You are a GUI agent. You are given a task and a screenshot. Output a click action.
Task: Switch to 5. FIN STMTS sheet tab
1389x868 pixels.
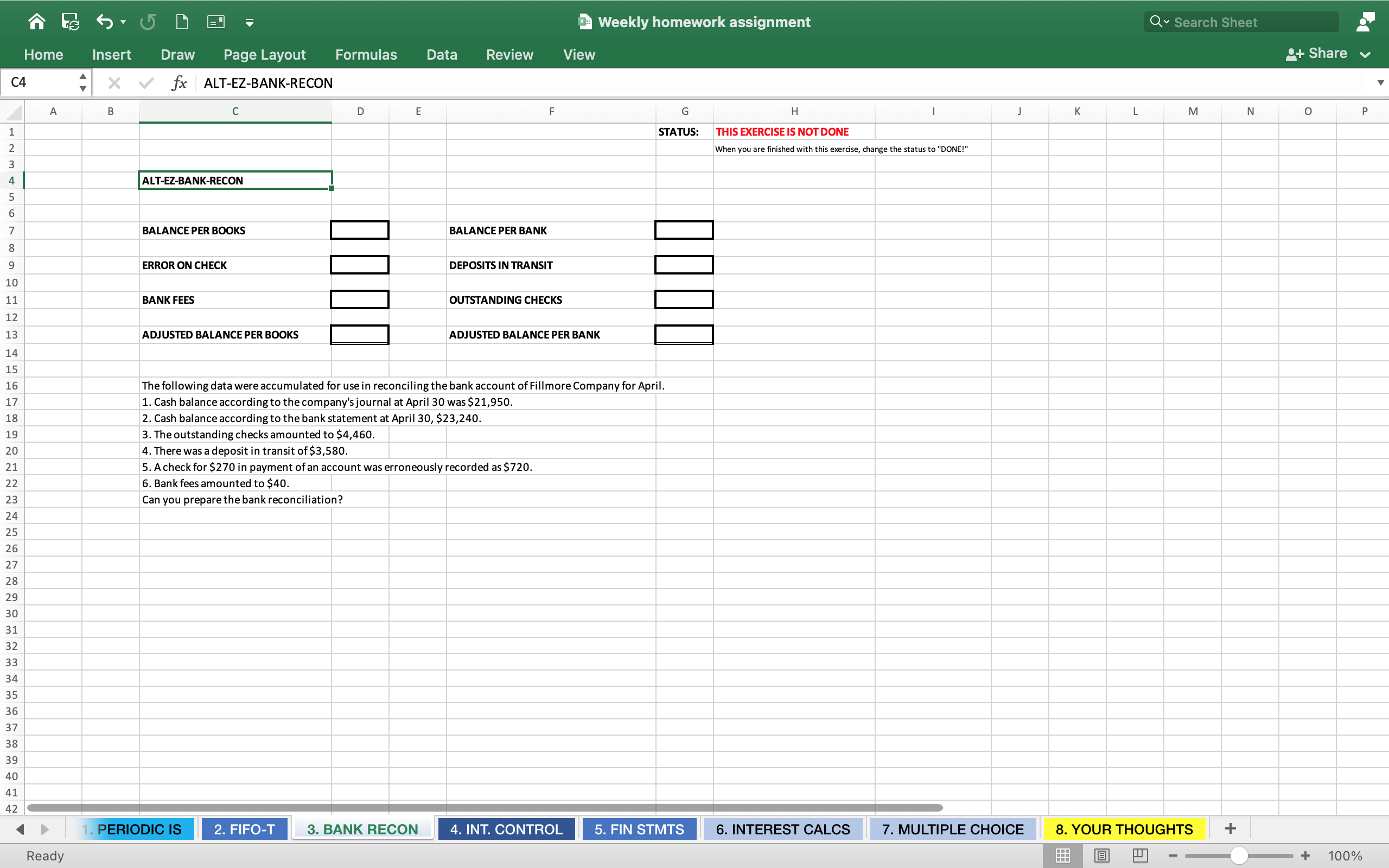tap(639, 829)
